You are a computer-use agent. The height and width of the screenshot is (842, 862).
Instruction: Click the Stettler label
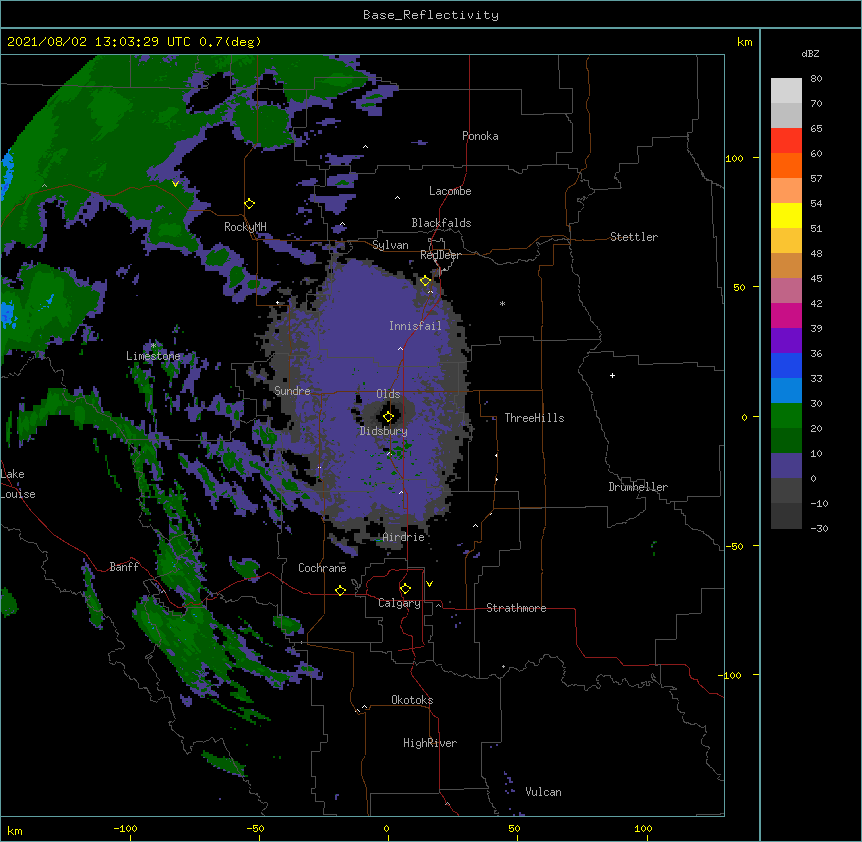click(x=634, y=237)
